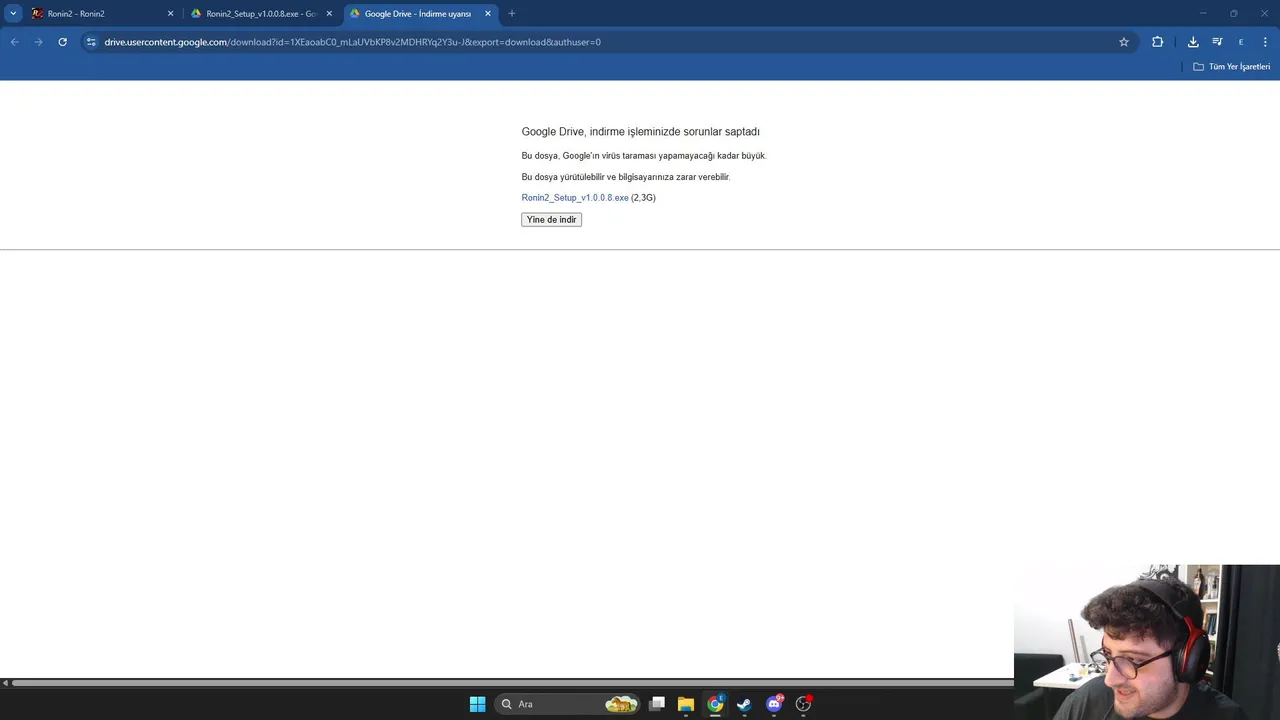Open the Chrome extensions puzzle menu
This screenshot has width=1280, height=720.
click(x=1158, y=42)
